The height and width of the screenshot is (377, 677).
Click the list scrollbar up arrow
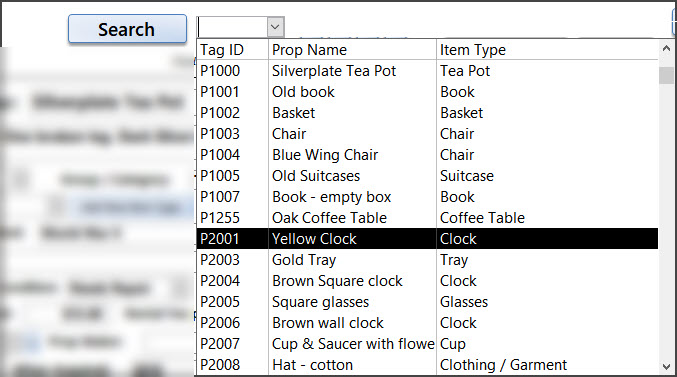tap(666, 48)
